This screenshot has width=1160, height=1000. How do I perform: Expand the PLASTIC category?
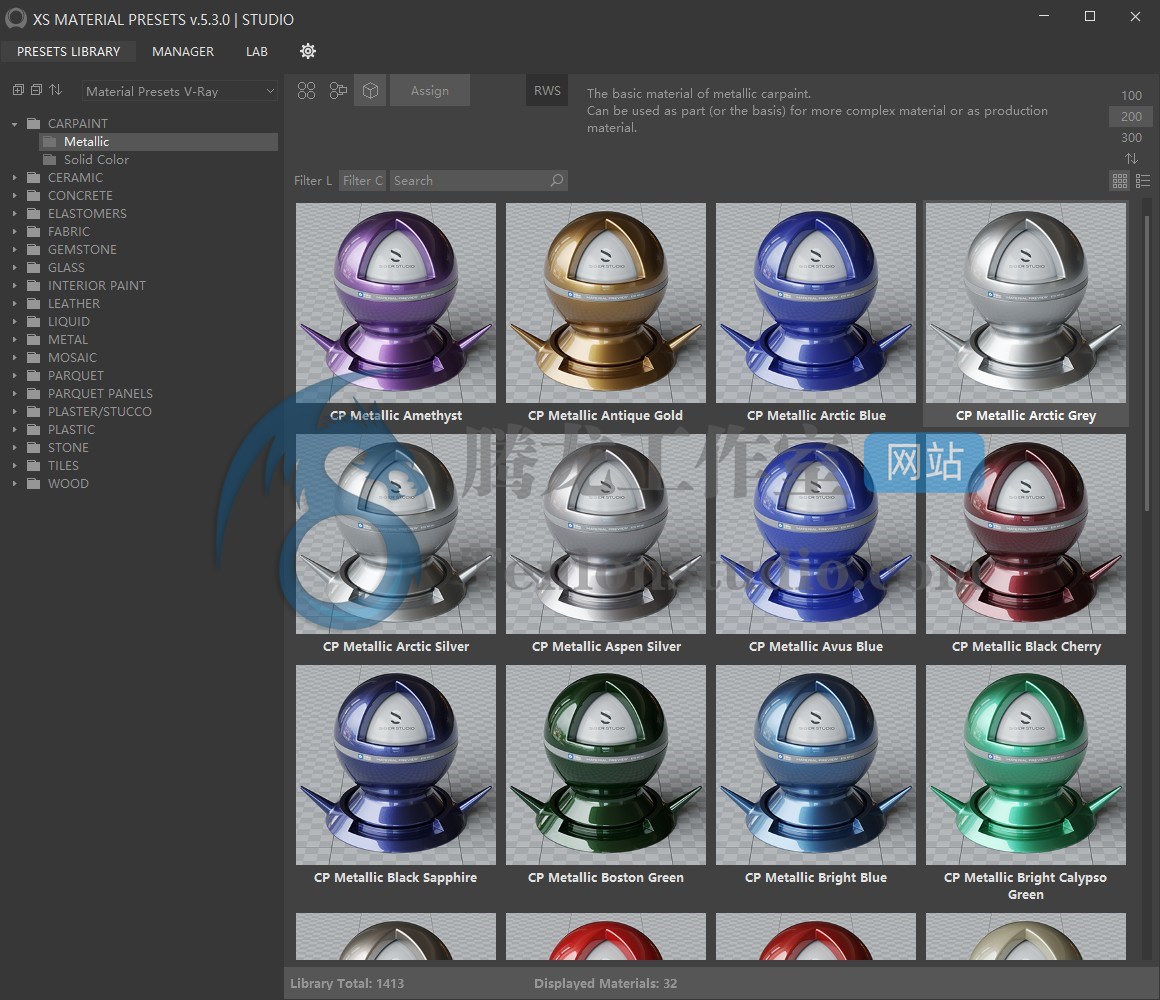[x=14, y=430]
